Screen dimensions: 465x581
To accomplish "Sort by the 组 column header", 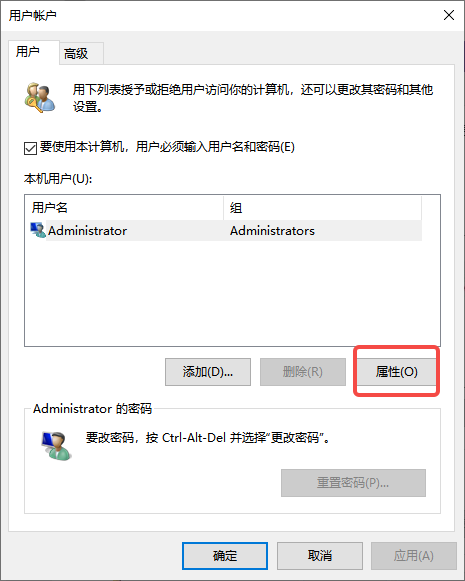I will 322,208.
